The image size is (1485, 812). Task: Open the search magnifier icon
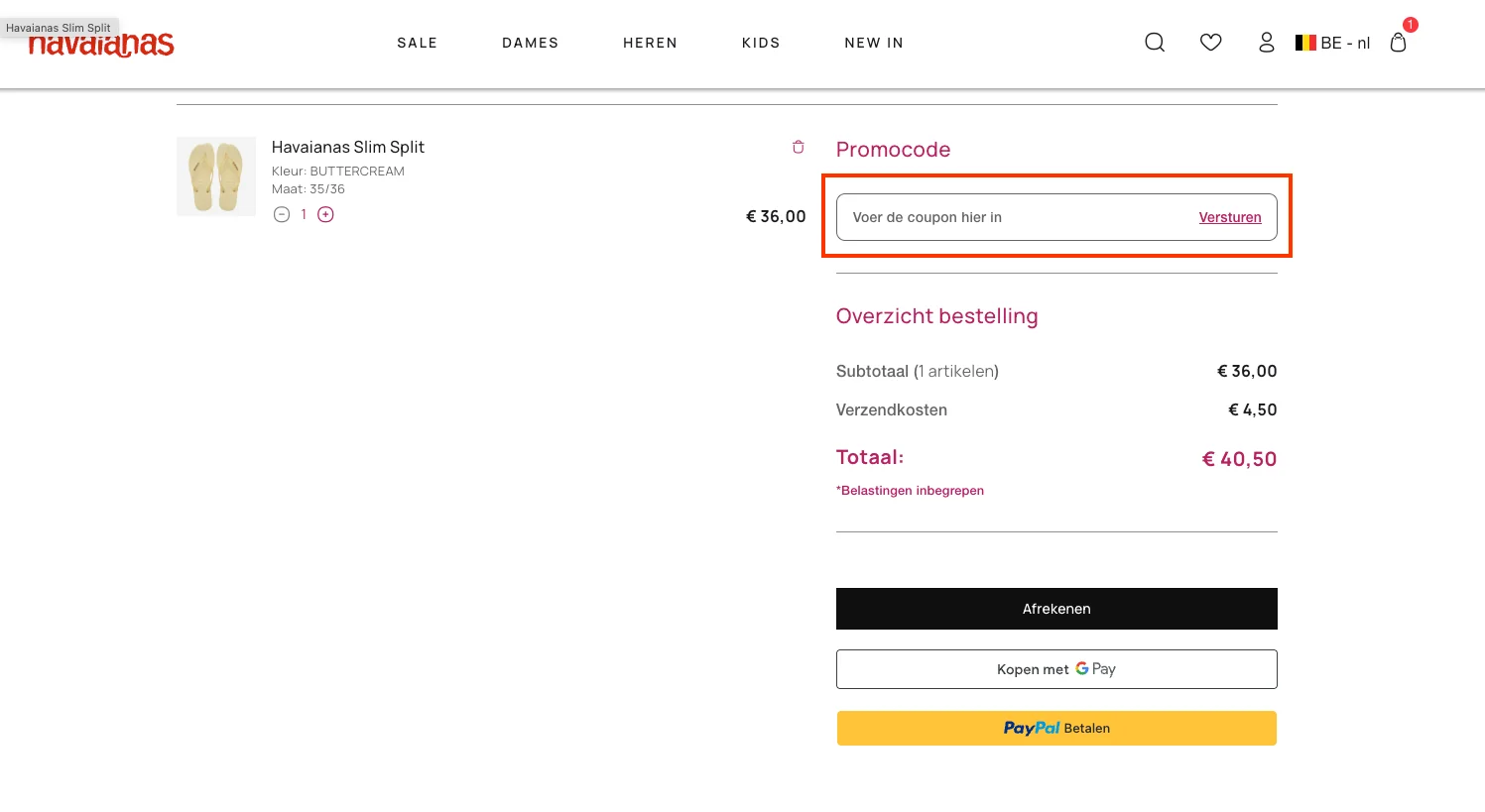coord(1155,43)
